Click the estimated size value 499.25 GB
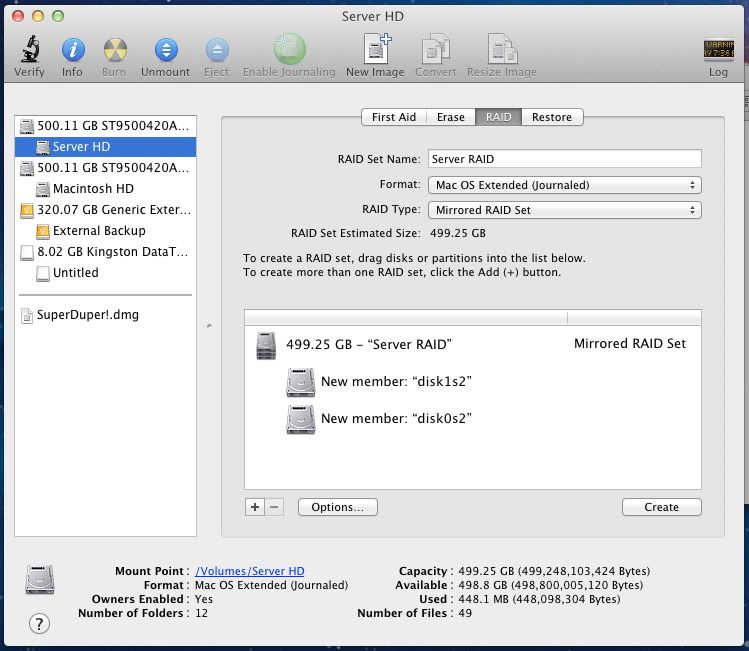 [x=458, y=233]
